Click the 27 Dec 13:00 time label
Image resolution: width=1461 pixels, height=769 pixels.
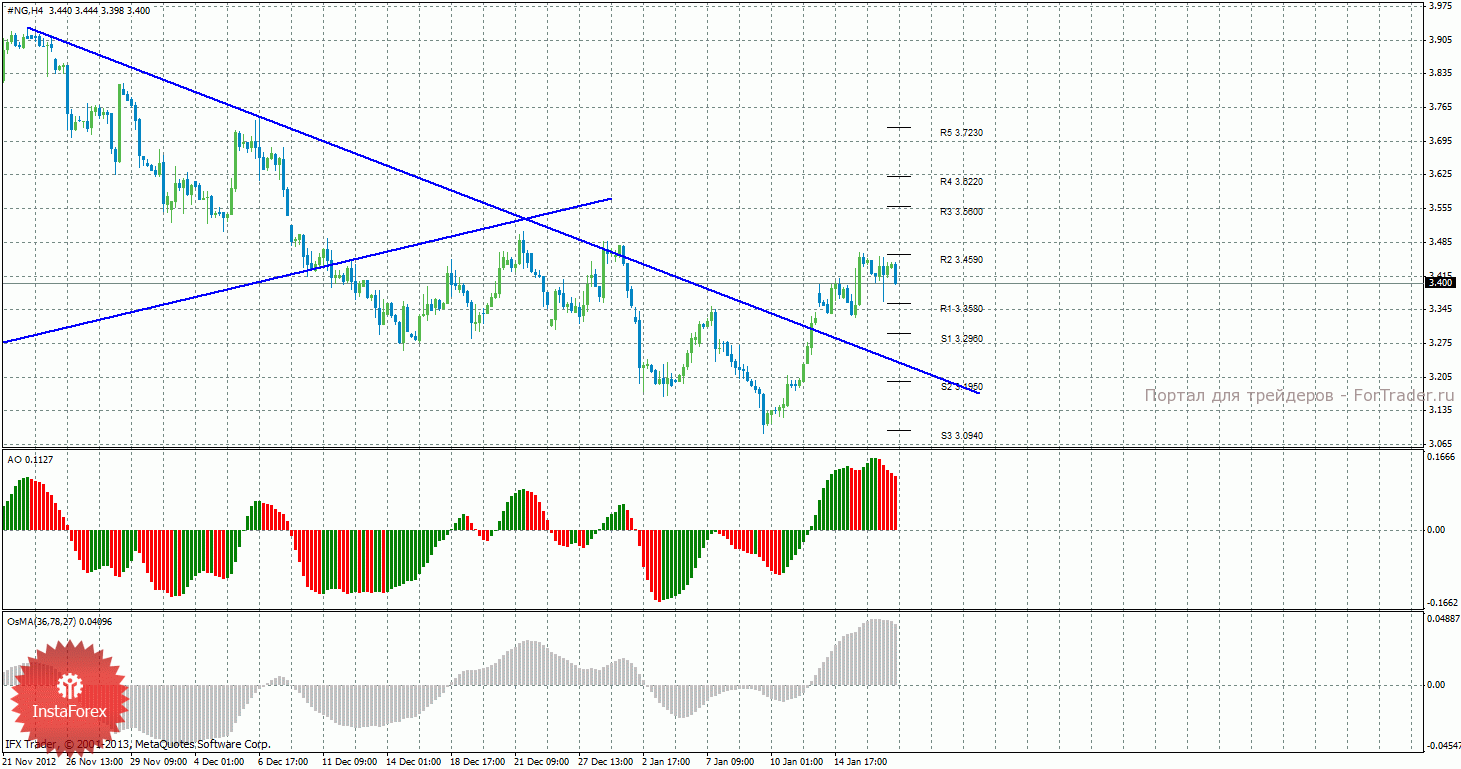(x=606, y=762)
